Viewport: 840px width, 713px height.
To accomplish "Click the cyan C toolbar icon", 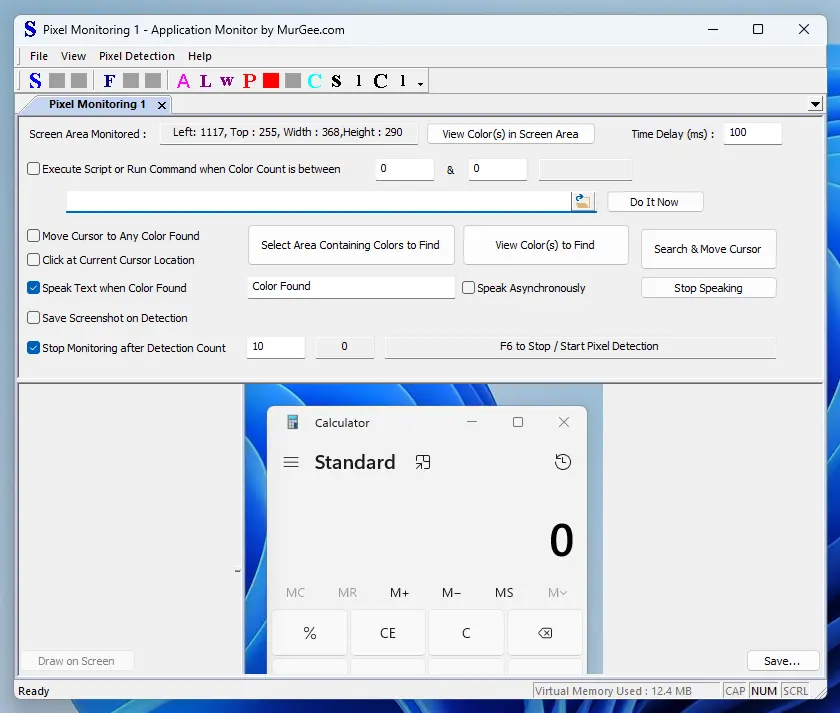I will [314, 81].
